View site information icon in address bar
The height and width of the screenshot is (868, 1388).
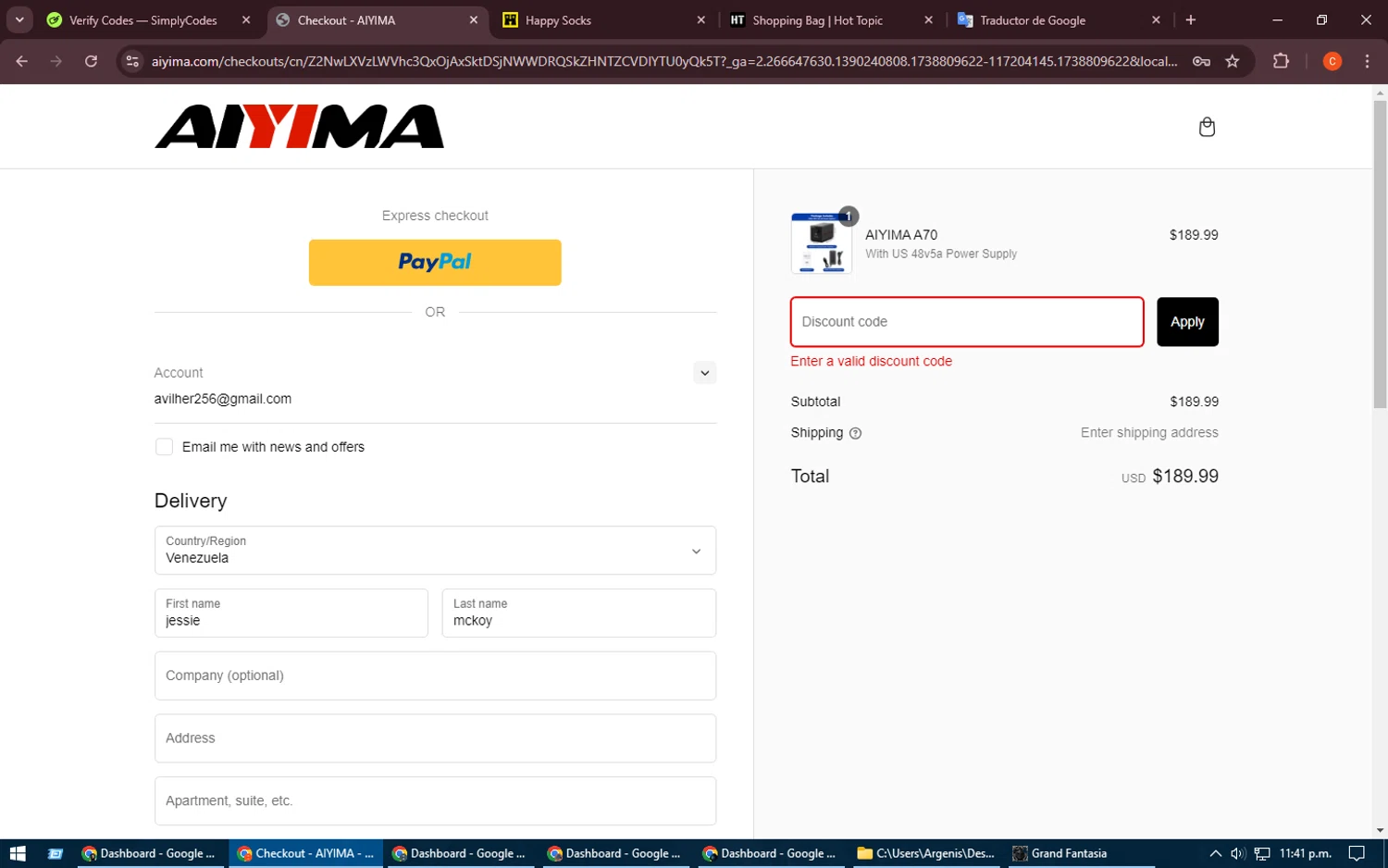pos(132,61)
